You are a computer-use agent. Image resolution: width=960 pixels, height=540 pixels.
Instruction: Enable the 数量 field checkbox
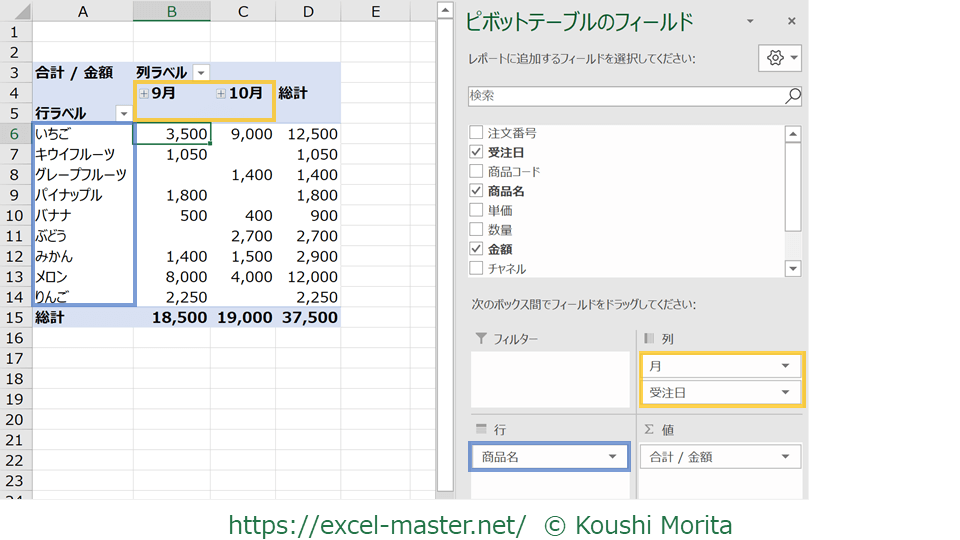coord(477,230)
